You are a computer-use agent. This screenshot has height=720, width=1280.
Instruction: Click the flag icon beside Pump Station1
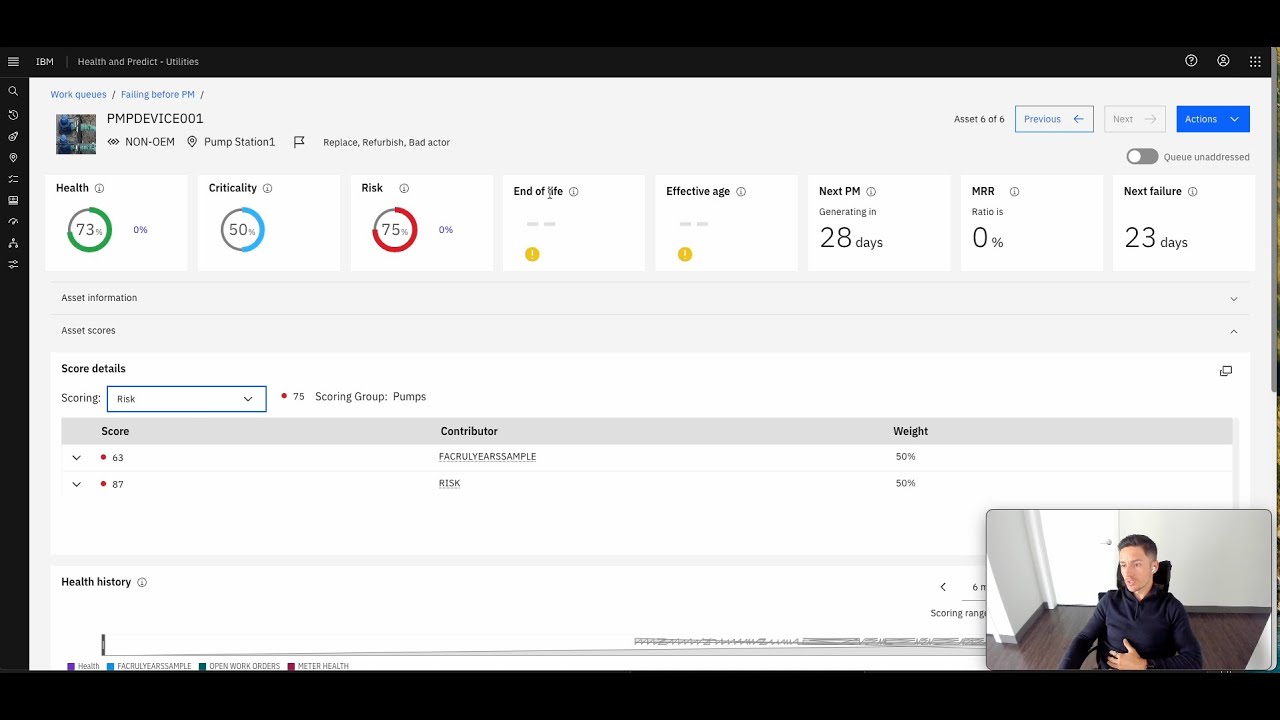pyautogui.click(x=299, y=142)
